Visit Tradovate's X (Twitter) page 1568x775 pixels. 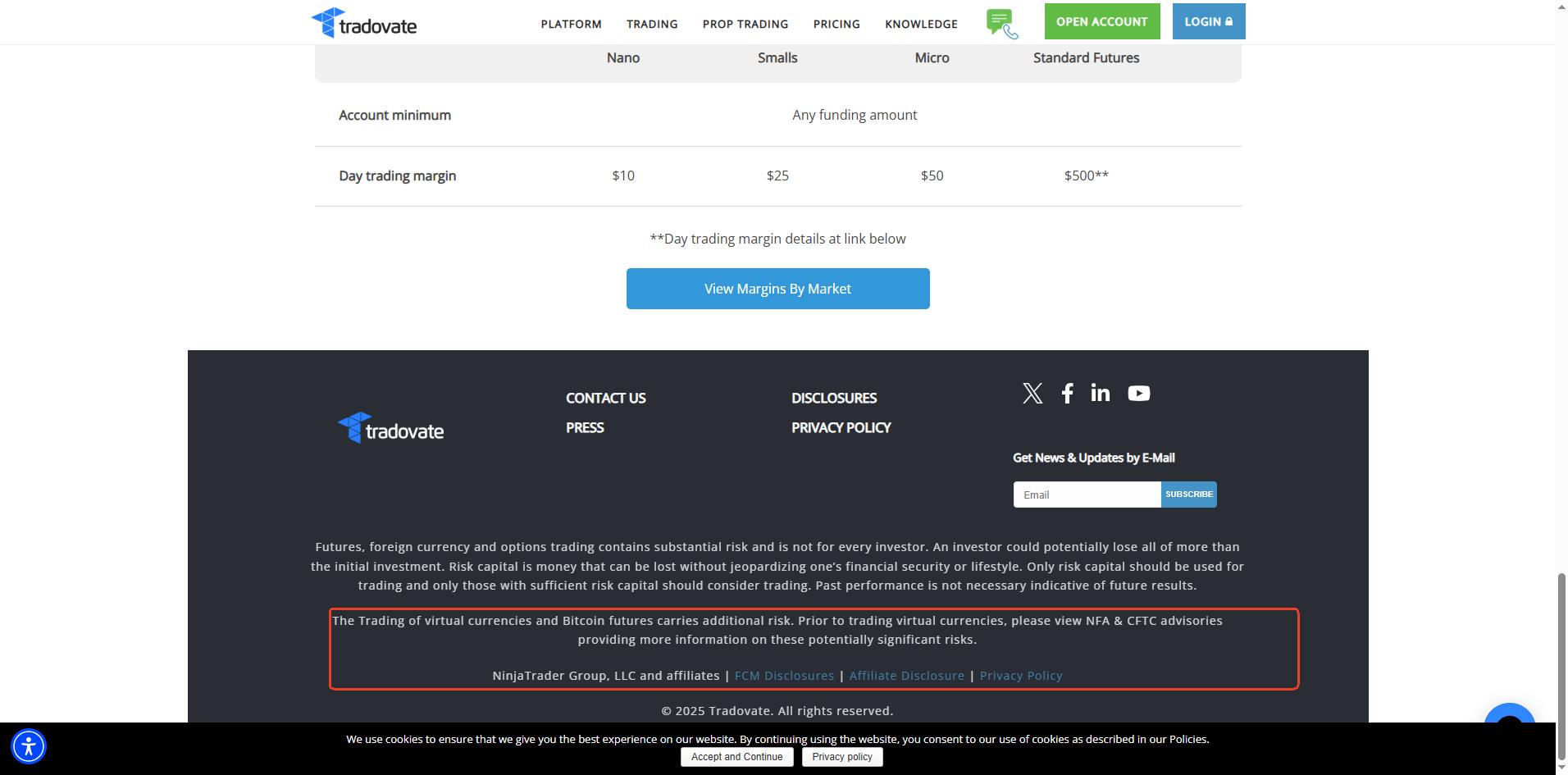(x=1032, y=394)
